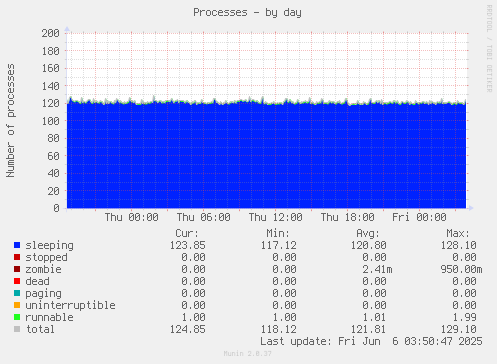Click the 'Max:' column header

coord(458,233)
